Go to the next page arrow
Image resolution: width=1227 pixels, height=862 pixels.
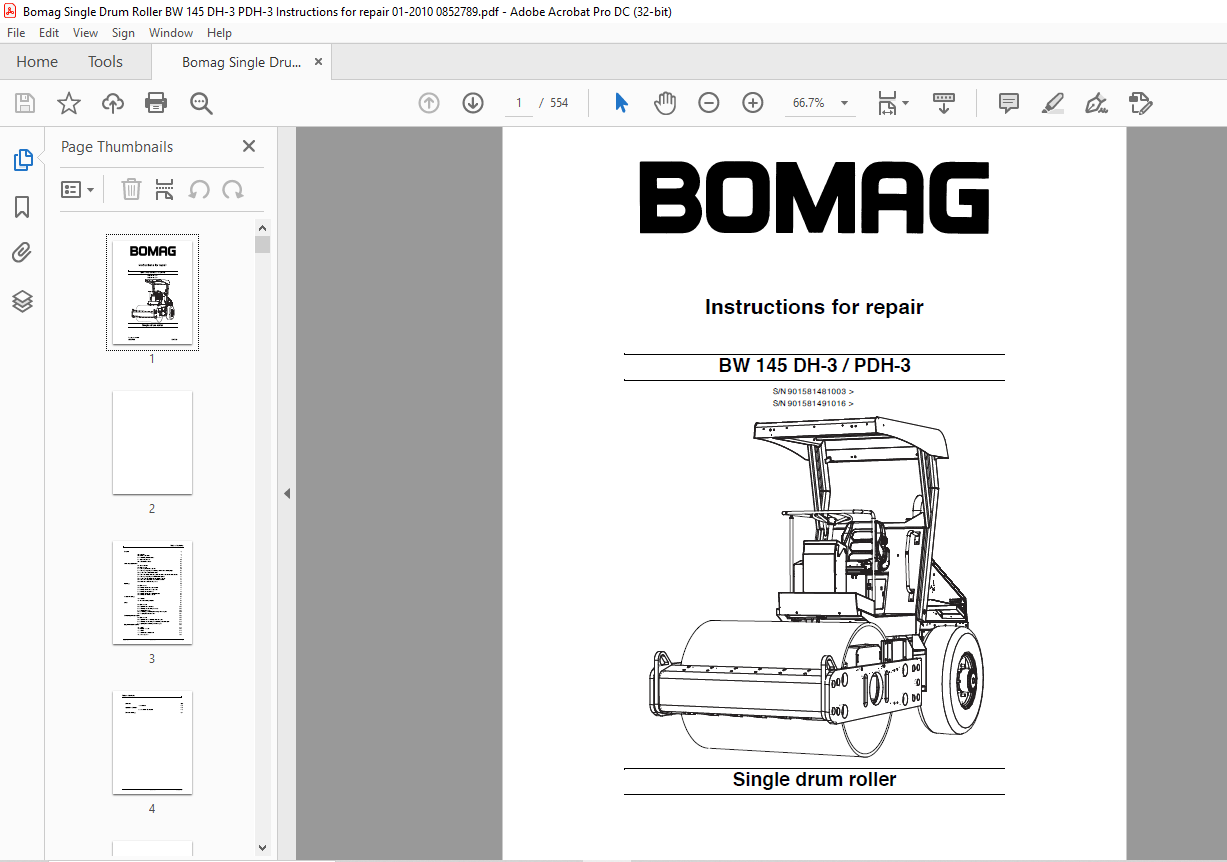pyautogui.click(x=473, y=103)
